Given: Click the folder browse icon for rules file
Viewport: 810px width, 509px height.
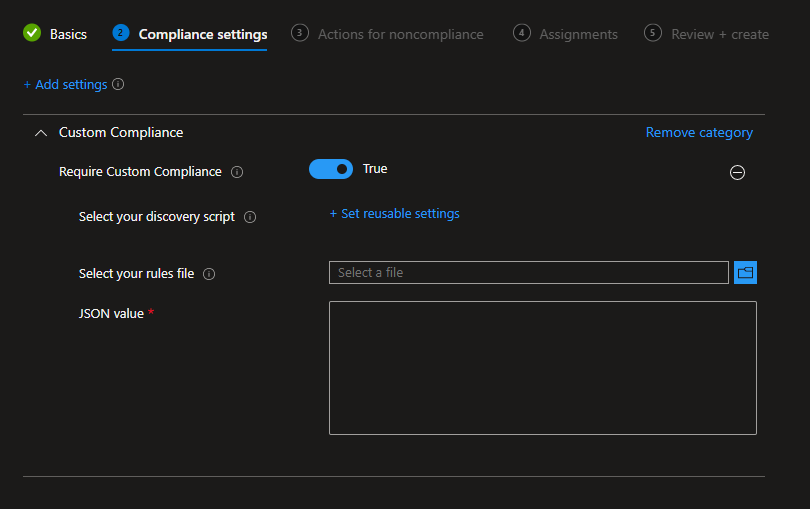Looking at the screenshot, I should tap(745, 272).
